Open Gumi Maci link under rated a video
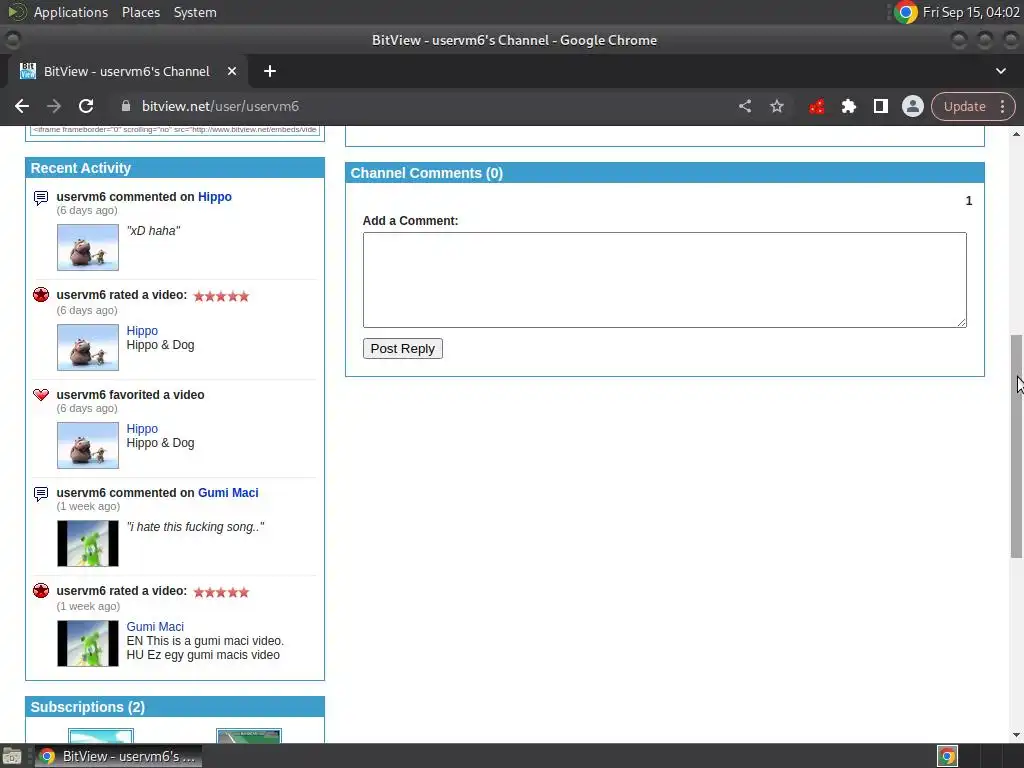 coord(155,627)
